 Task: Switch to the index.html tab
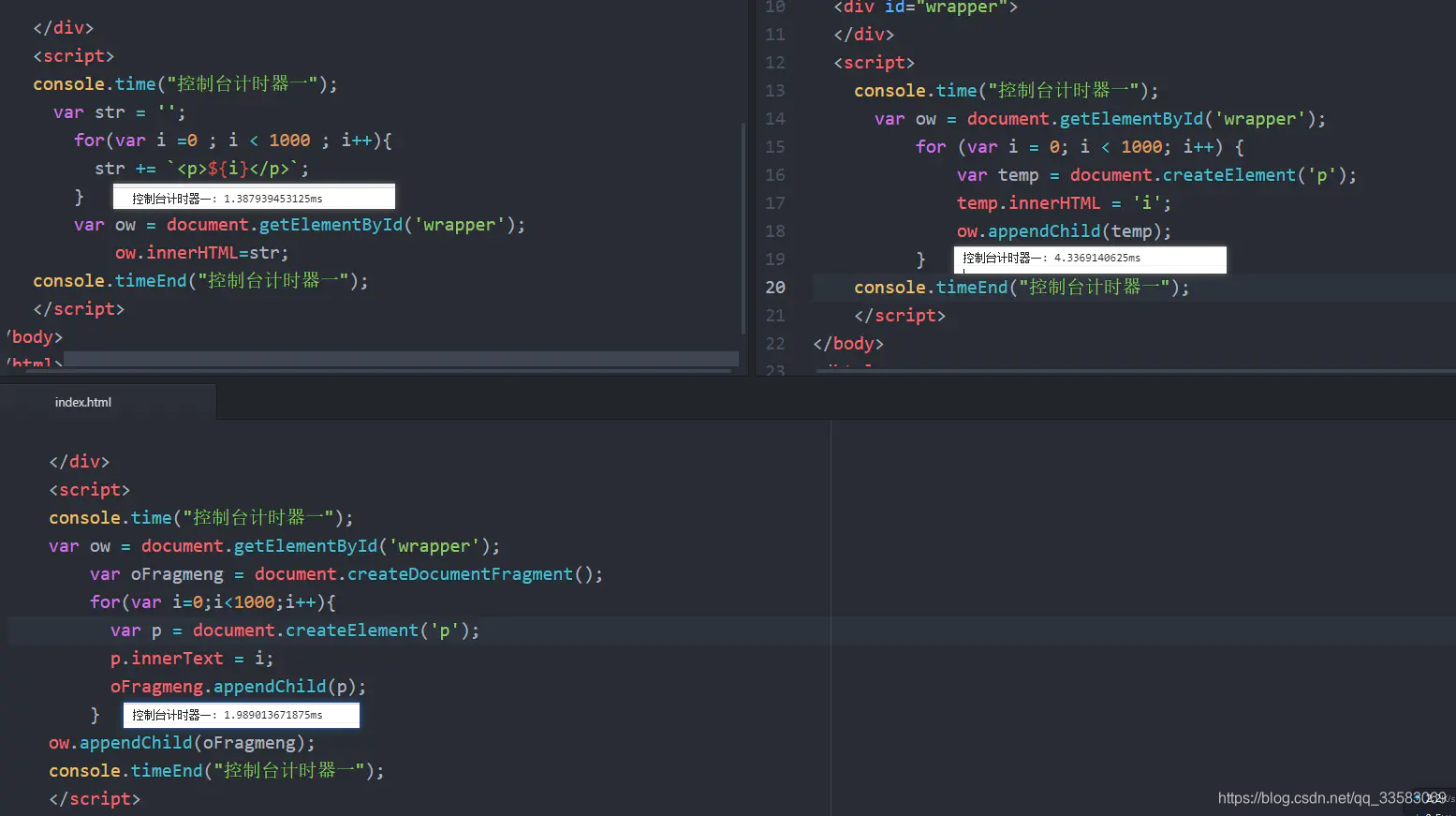(83, 402)
